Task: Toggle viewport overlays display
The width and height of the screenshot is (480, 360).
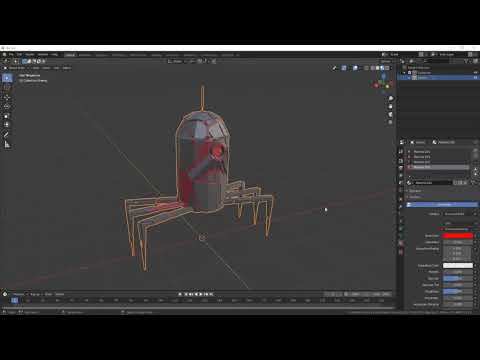Action: [x=355, y=68]
